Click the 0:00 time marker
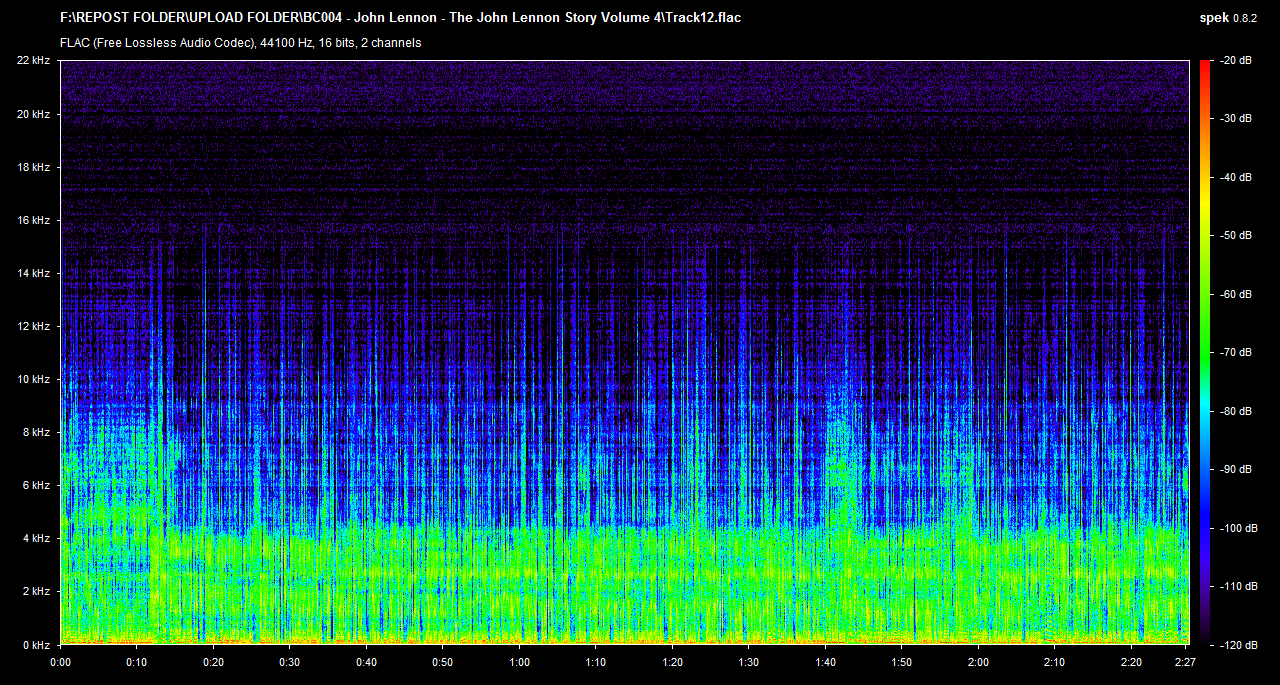The height and width of the screenshot is (685, 1280). (60, 662)
